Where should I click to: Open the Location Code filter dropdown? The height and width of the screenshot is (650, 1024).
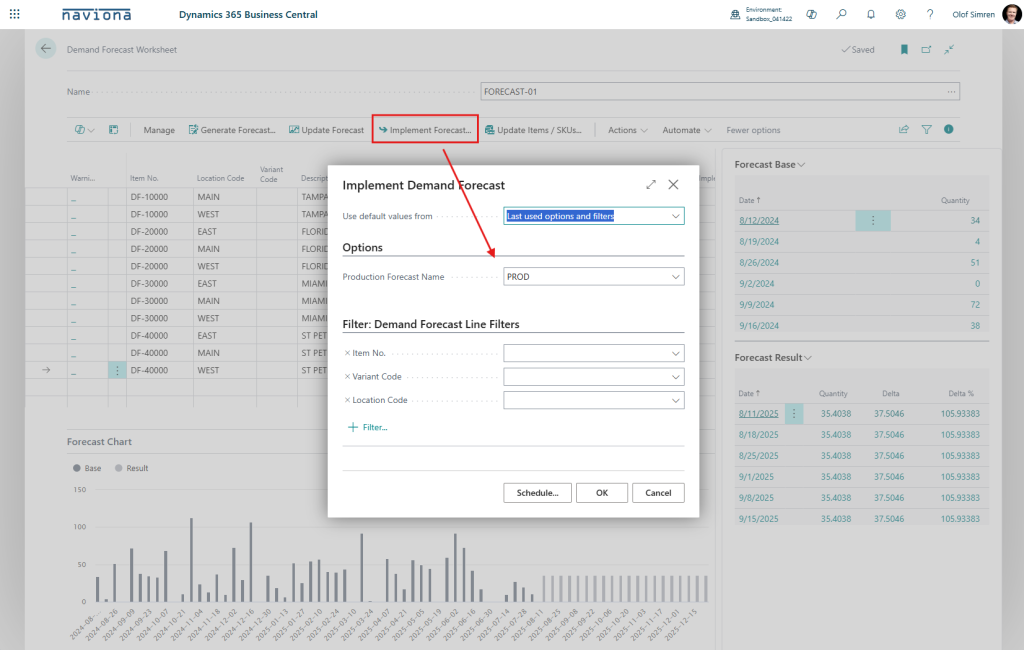click(676, 400)
